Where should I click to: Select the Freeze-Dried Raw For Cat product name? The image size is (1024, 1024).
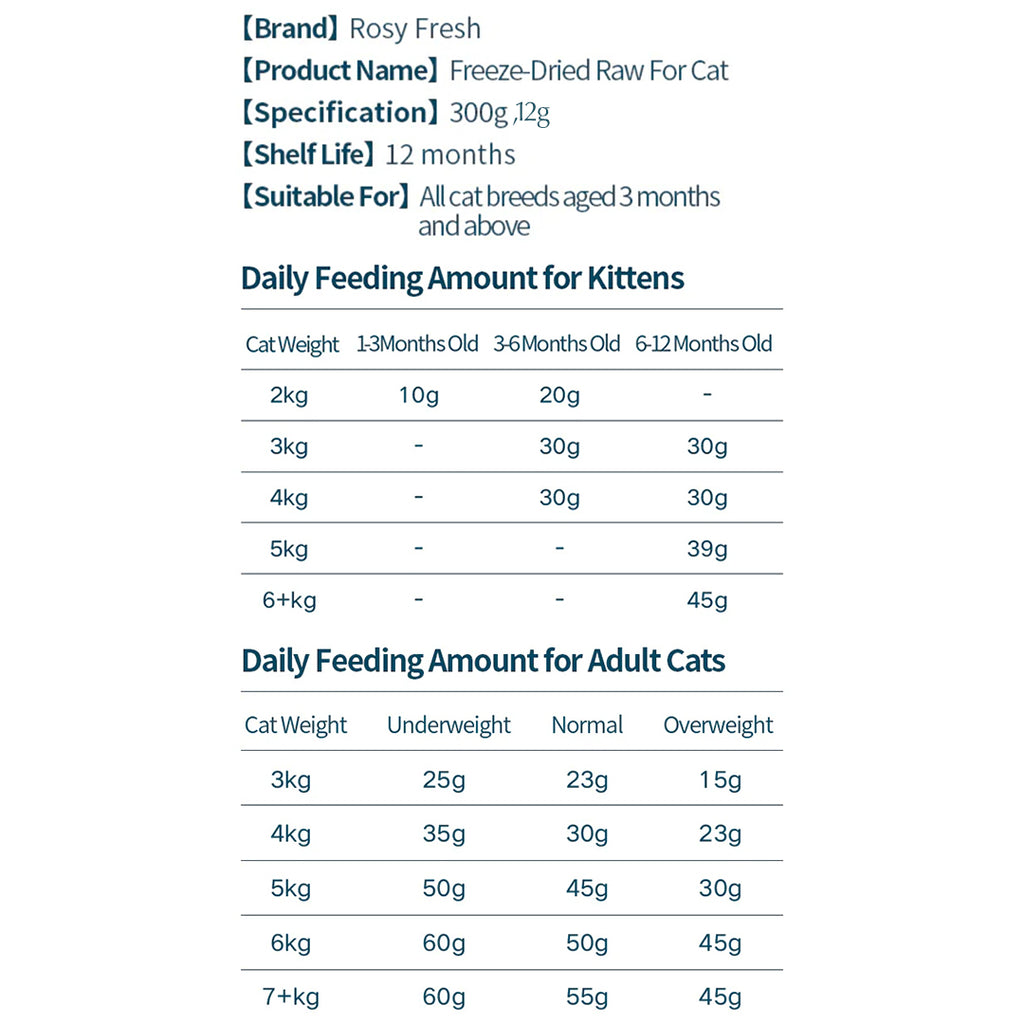(x=588, y=71)
